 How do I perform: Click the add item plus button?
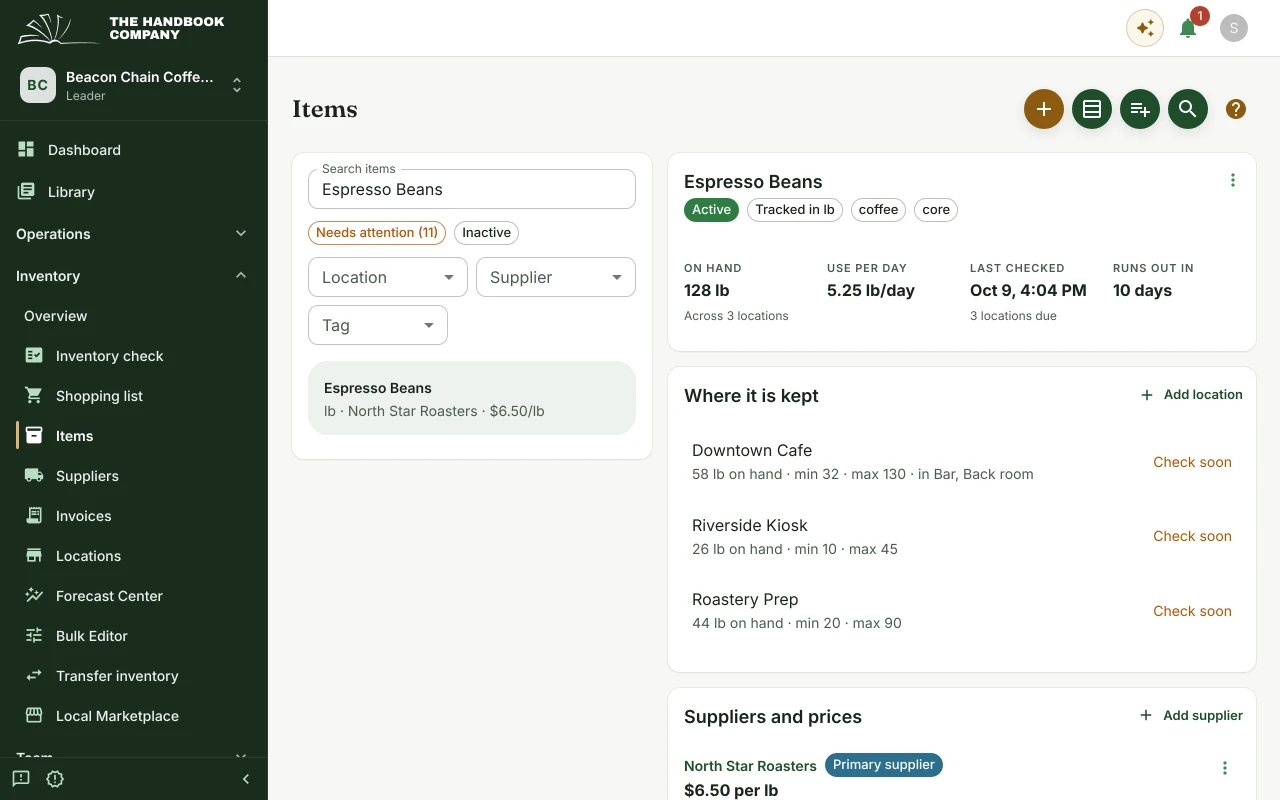[x=1044, y=109]
